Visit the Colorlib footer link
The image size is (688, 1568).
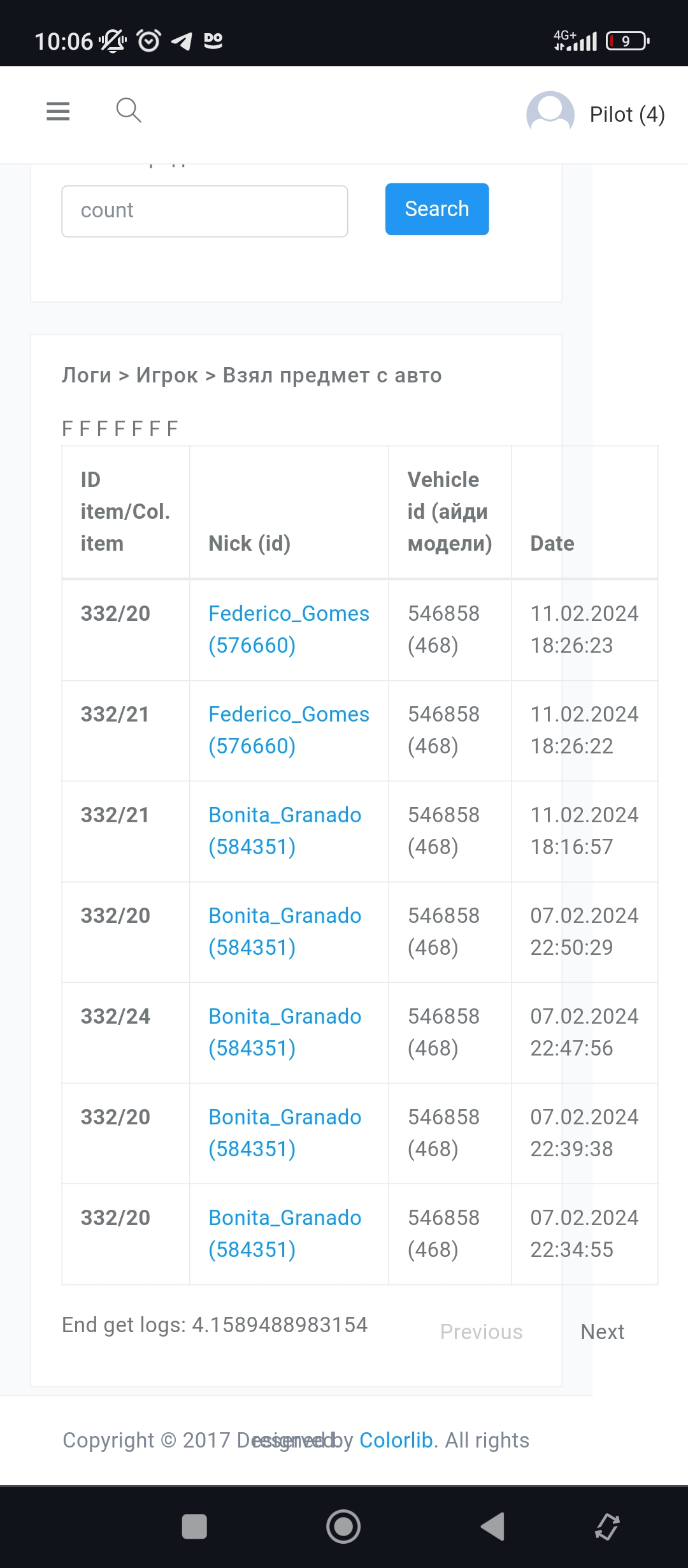coord(396,1440)
